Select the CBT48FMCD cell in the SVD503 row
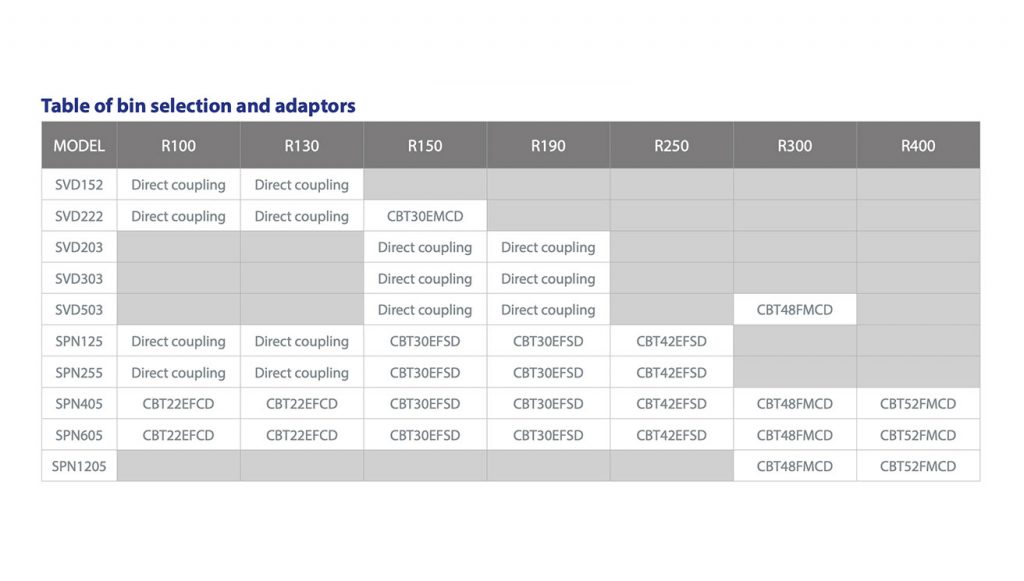This screenshot has width=1024, height=581. pyautogui.click(x=795, y=310)
